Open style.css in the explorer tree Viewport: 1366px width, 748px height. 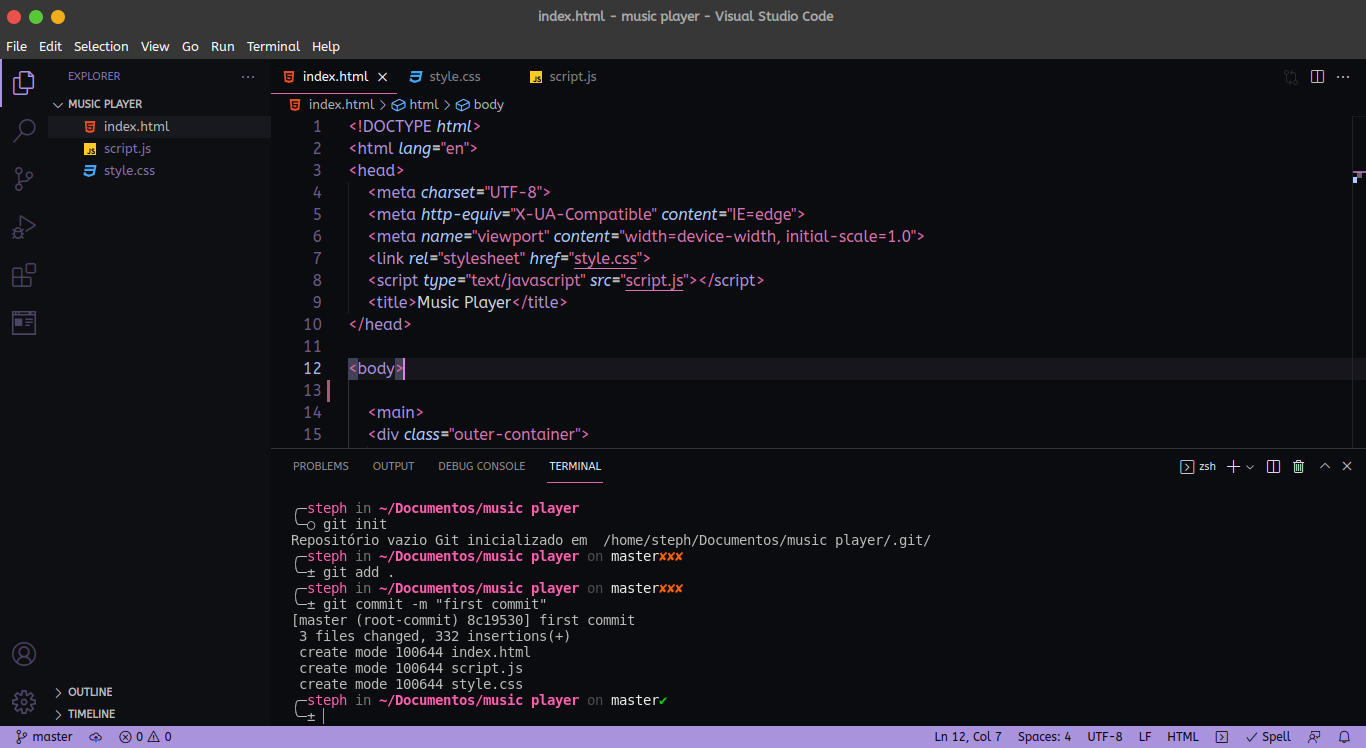[x=160, y=171]
